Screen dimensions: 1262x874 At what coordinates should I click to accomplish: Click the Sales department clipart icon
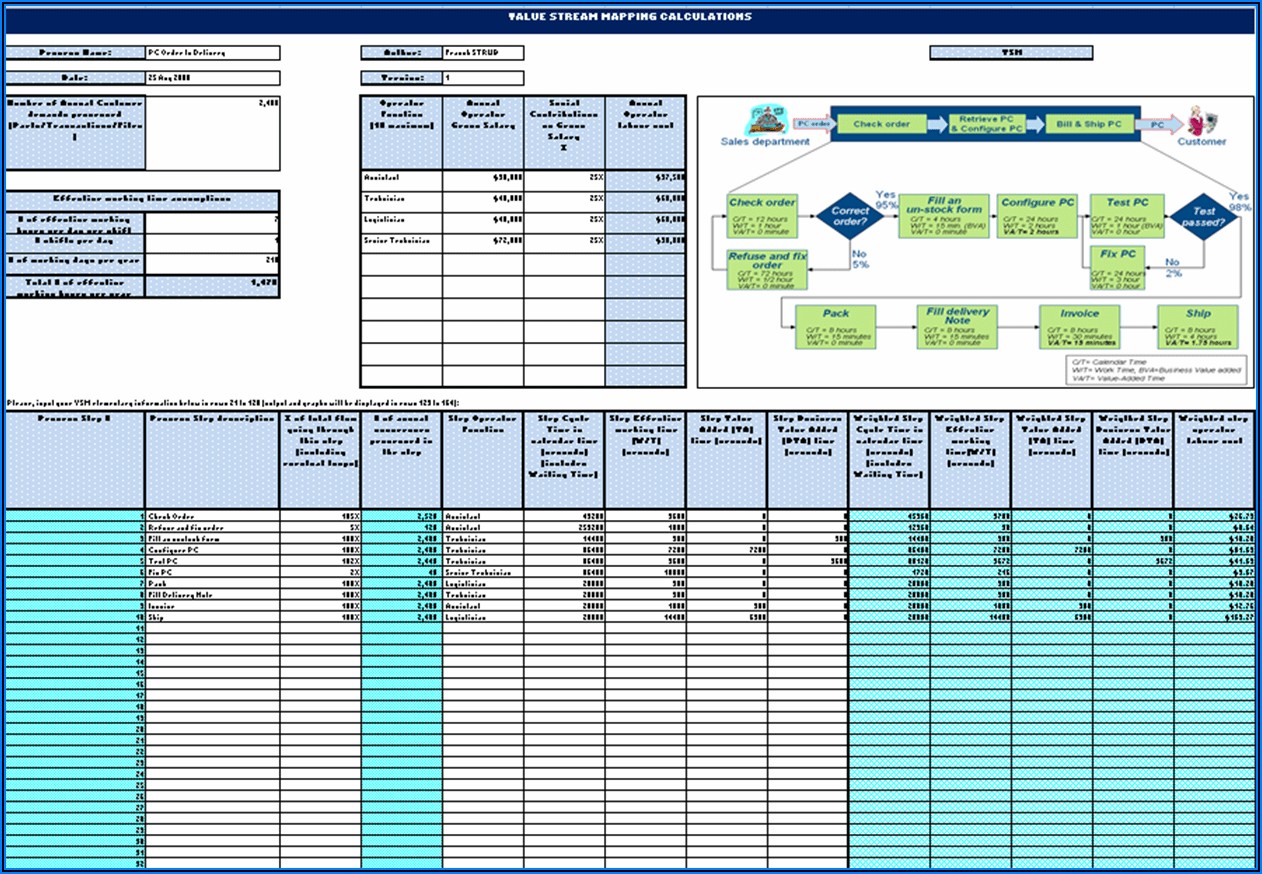pos(765,119)
